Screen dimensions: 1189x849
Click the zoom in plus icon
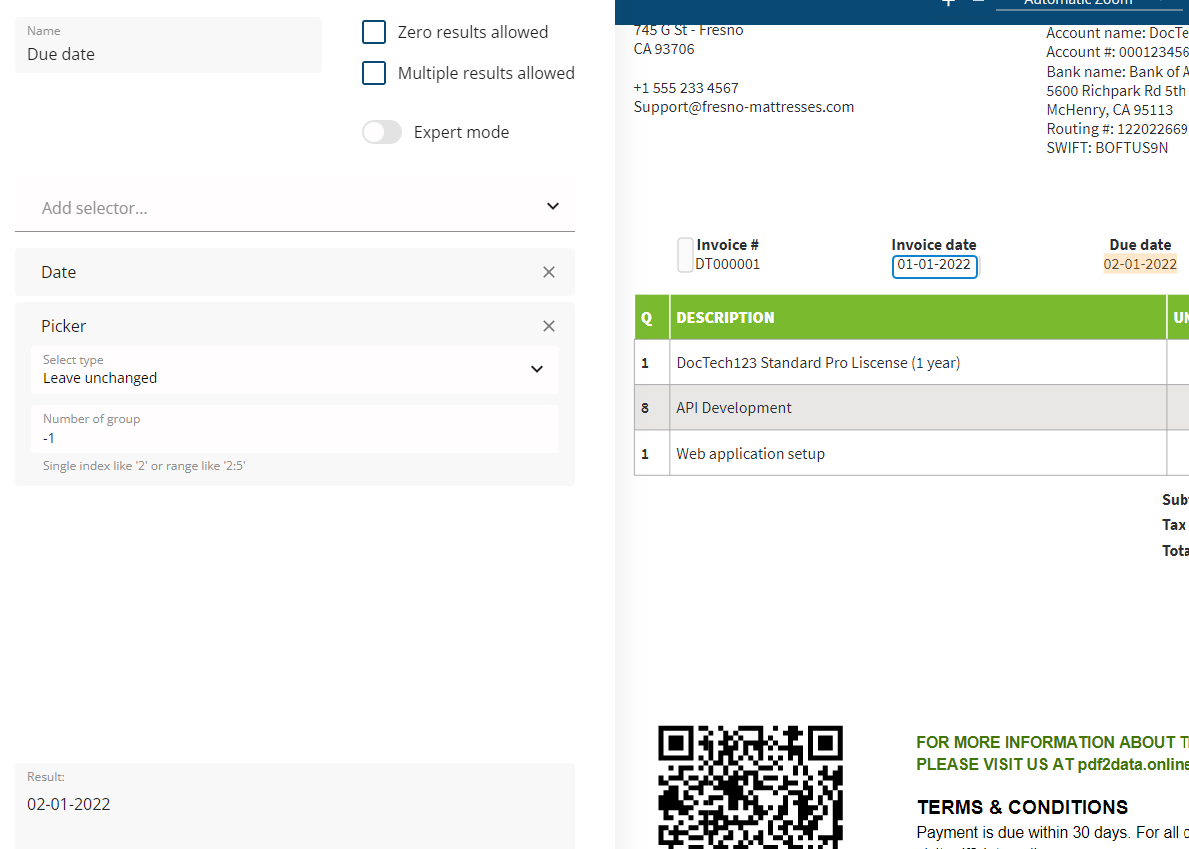(948, 3)
